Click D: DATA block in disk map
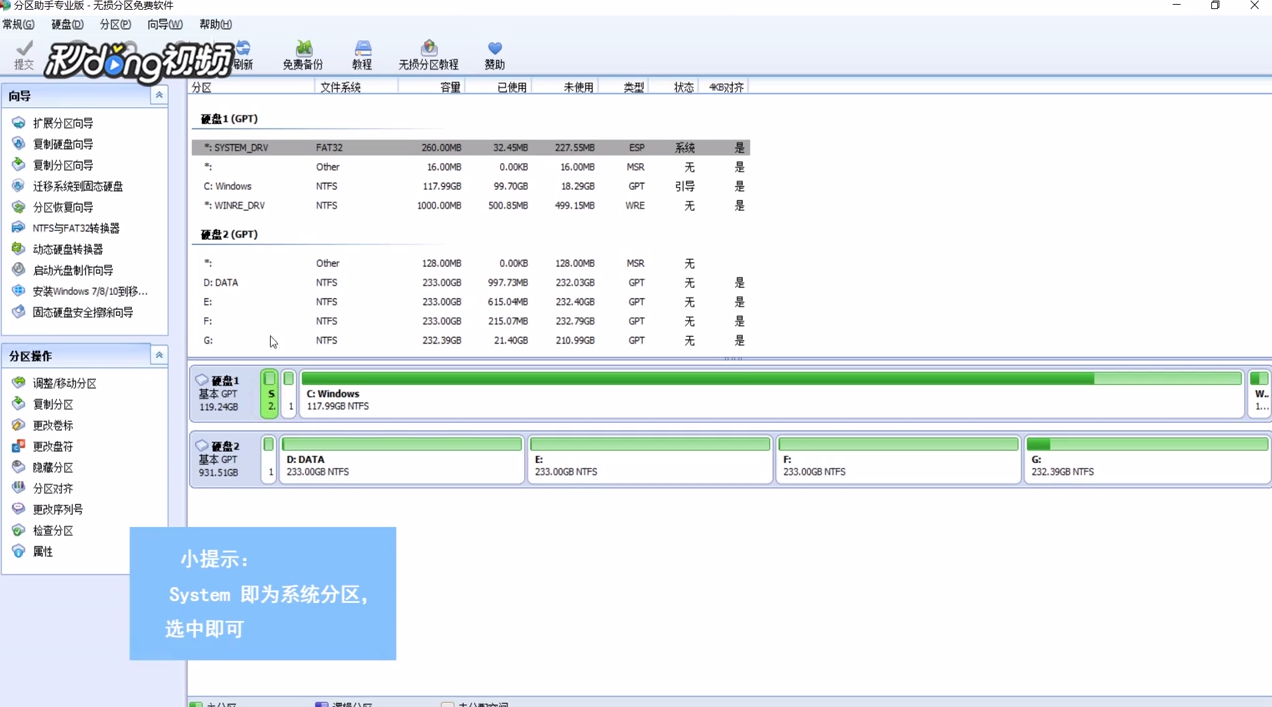This screenshot has width=1272, height=707. click(x=401, y=458)
